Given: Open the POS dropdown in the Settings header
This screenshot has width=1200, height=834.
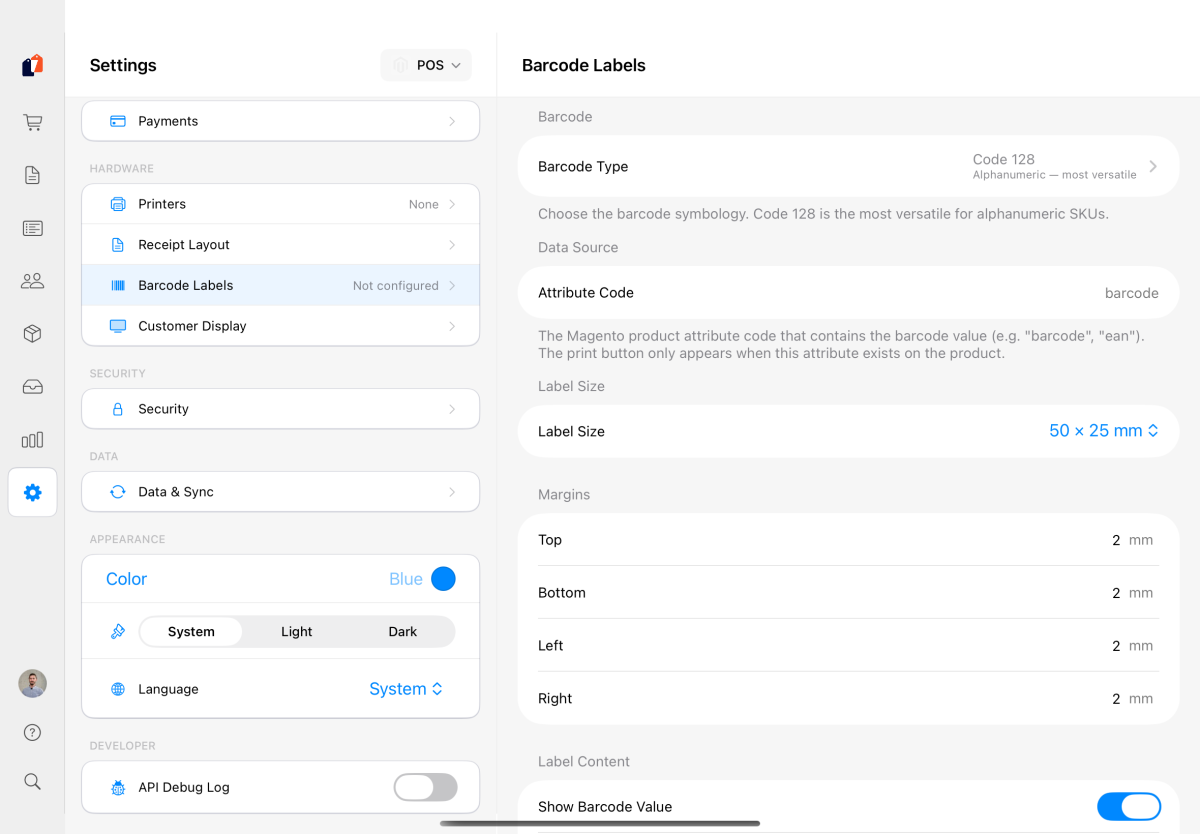Looking at the screenshot, I should [x=426, y=64].
